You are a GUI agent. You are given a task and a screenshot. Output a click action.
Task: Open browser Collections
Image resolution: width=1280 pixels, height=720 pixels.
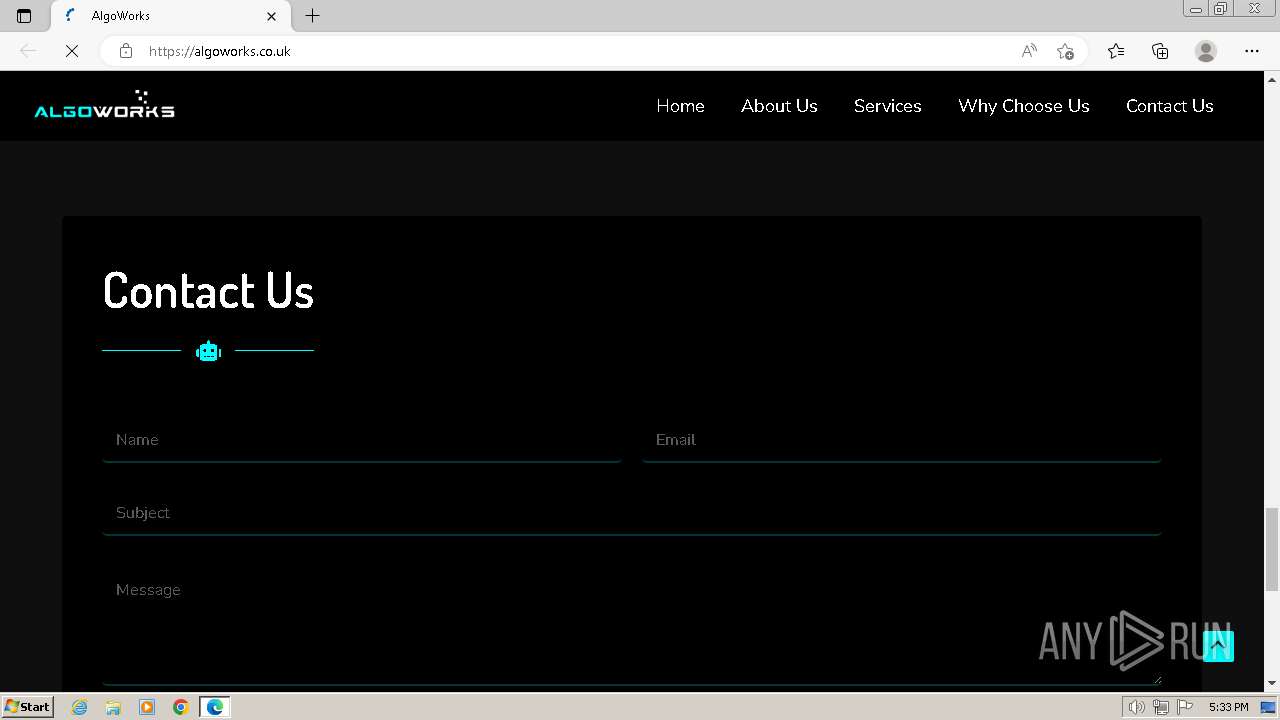coord(1160,51)
